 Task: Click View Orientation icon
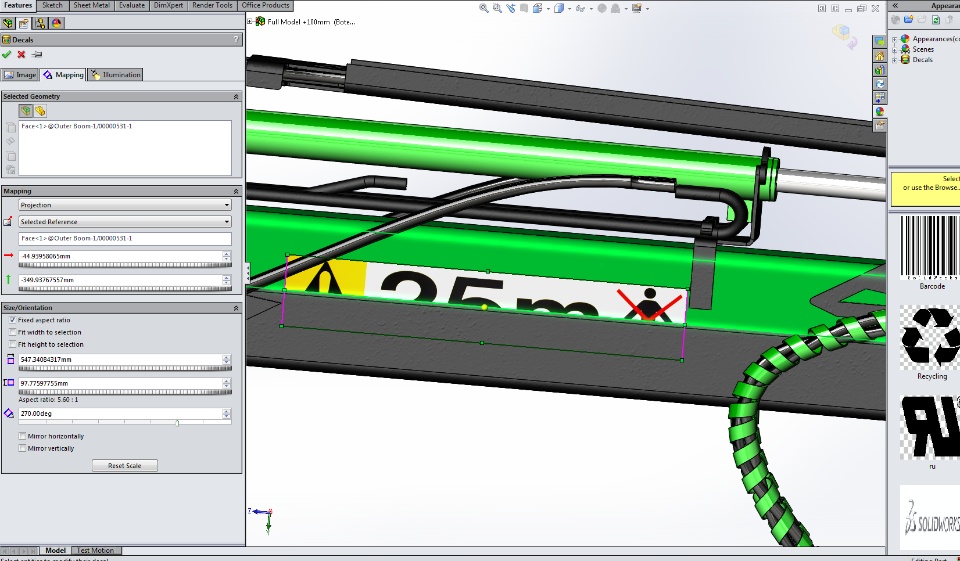[538, 8]
